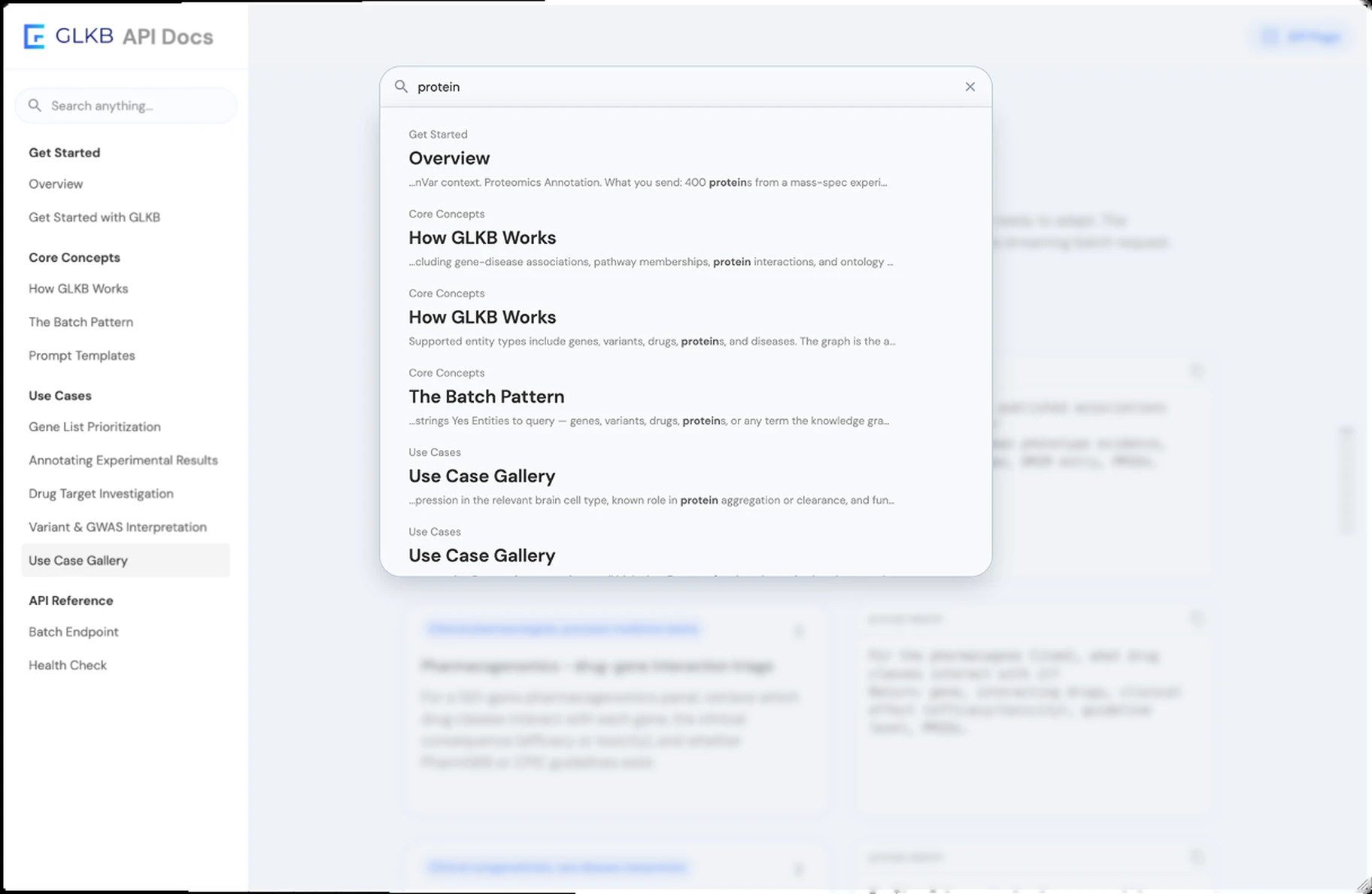Clear the search with the X icon
Image resolution: width=1372 pixels, height=894 pixels.
pyautogui.click(x=970, y=87)
